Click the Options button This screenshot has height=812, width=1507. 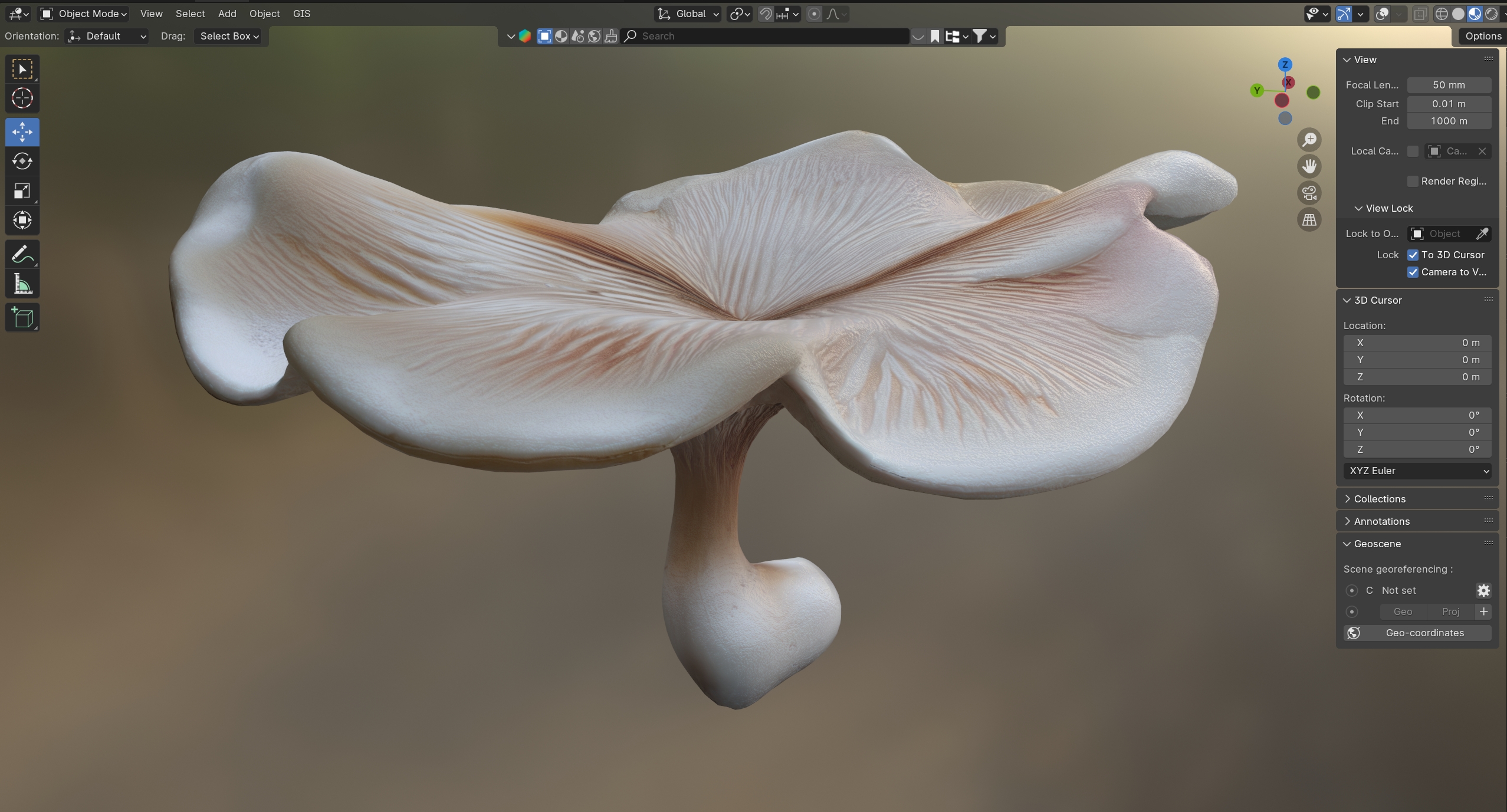pyautogui.click(x=1482, y=36)
